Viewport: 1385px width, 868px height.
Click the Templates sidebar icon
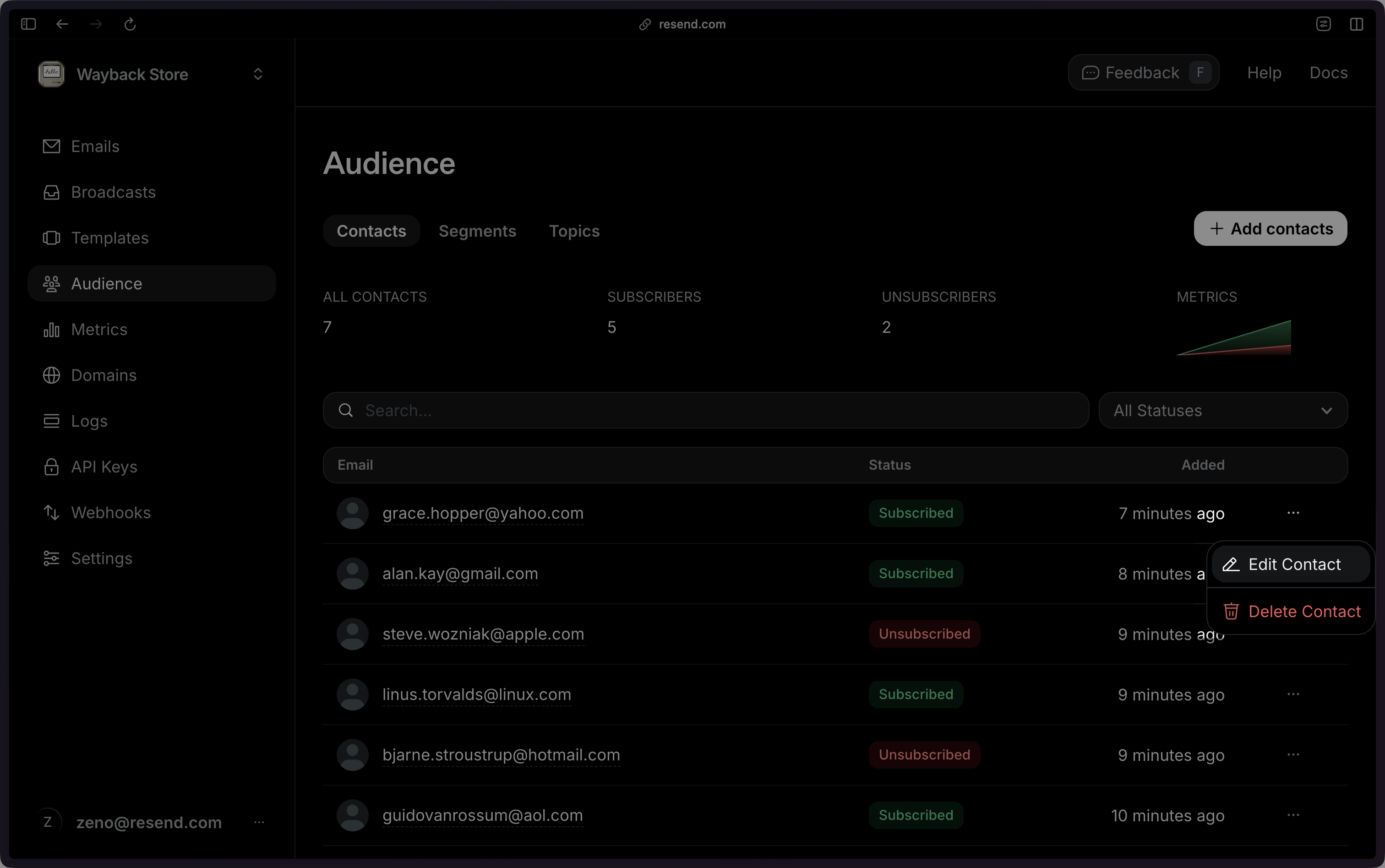[51, 238]
